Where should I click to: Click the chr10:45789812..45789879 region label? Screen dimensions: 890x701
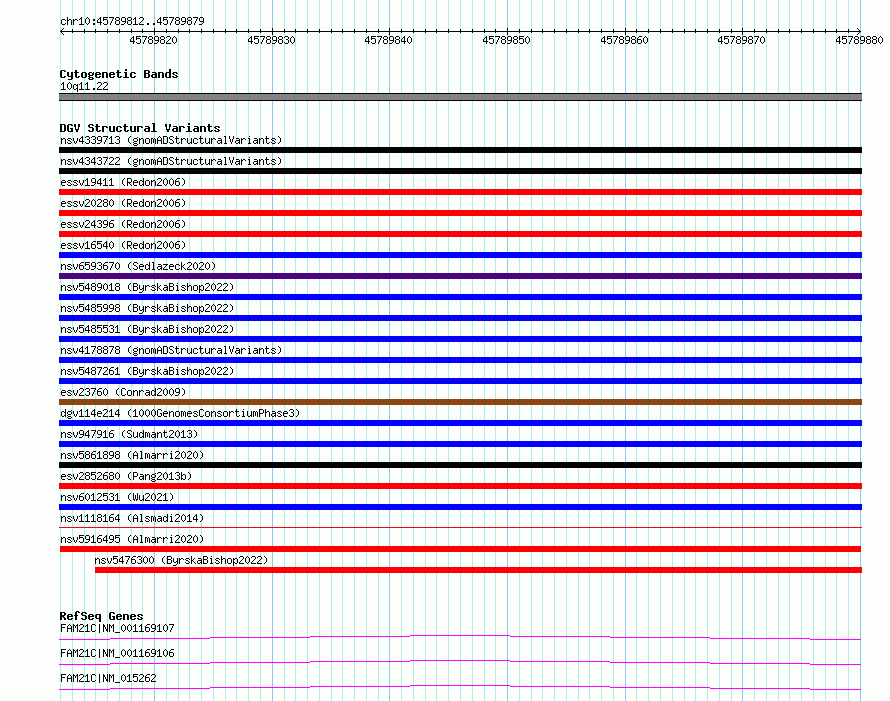pos(132,21)
